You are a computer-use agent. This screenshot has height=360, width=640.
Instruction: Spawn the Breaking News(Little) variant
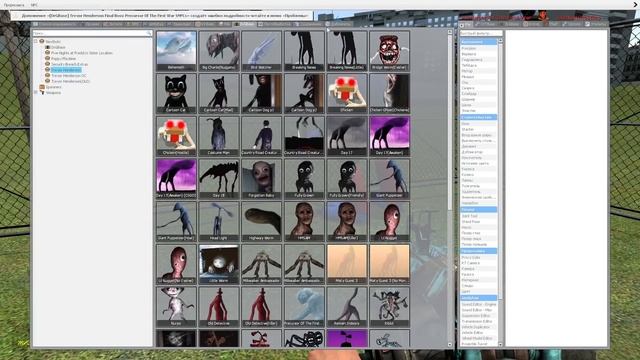pos(347,51)
